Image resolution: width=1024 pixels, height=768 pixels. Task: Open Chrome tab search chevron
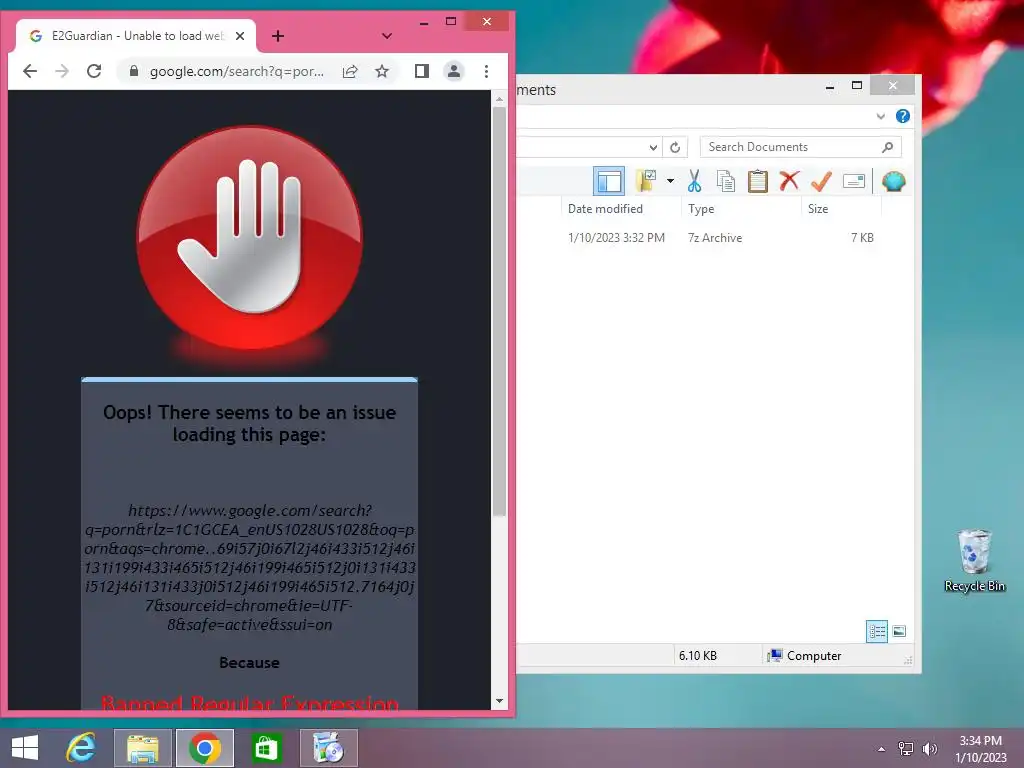pyautogui.click(x=387, y=36)
